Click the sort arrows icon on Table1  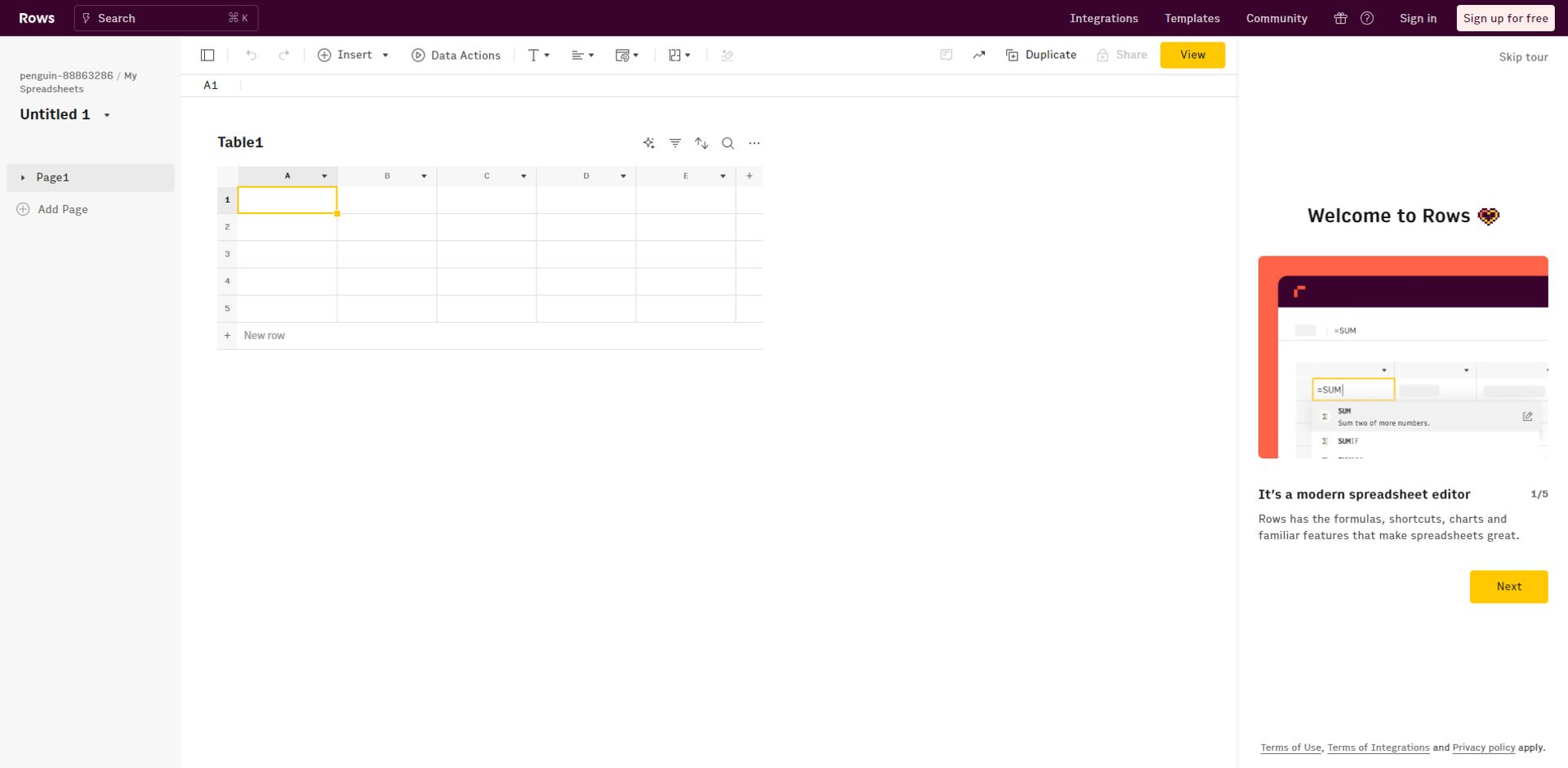[x=702, y=143]
